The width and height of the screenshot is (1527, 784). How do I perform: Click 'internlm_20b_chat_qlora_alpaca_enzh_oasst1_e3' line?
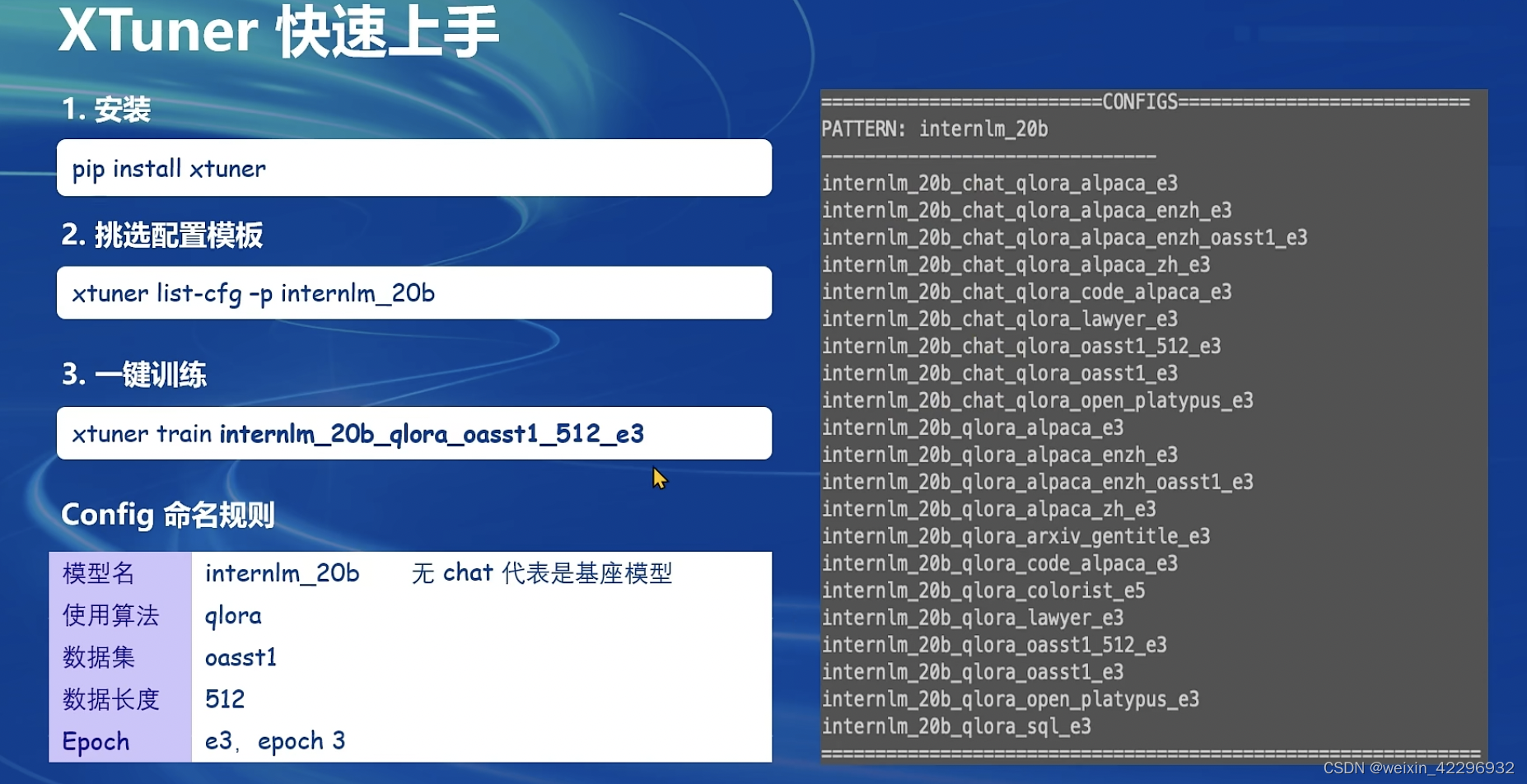1065,238
